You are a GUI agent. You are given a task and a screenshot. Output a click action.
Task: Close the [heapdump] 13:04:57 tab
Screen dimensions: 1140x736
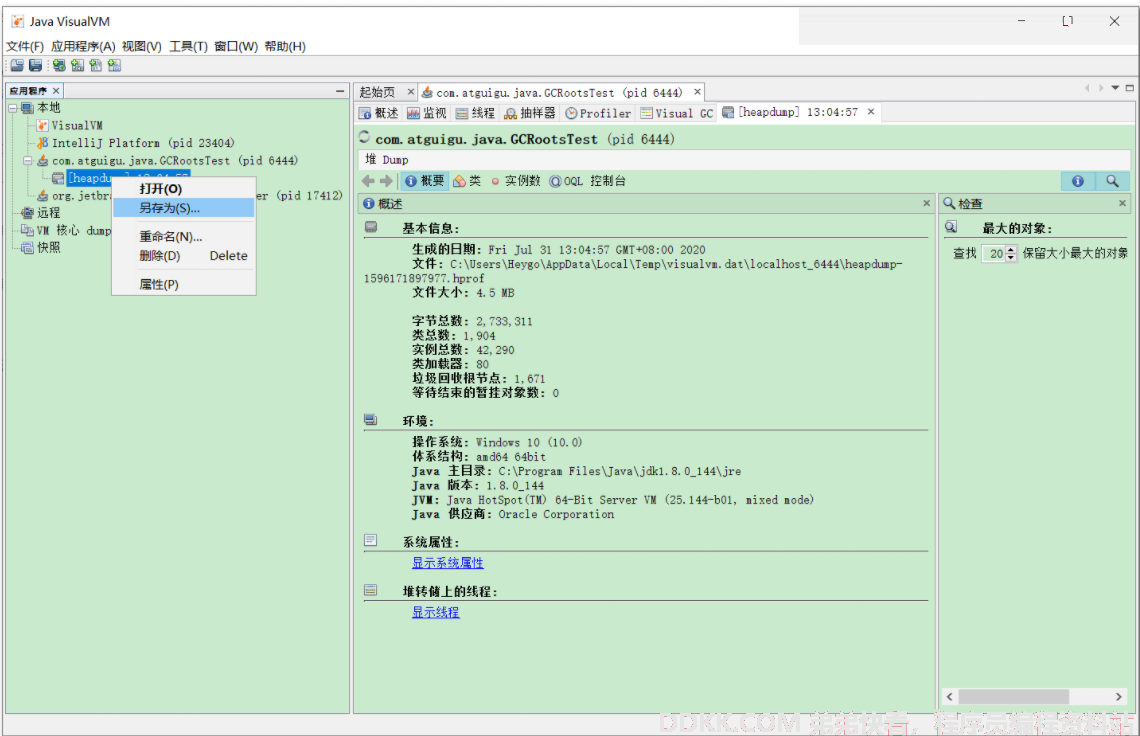[x=871, y=112]
